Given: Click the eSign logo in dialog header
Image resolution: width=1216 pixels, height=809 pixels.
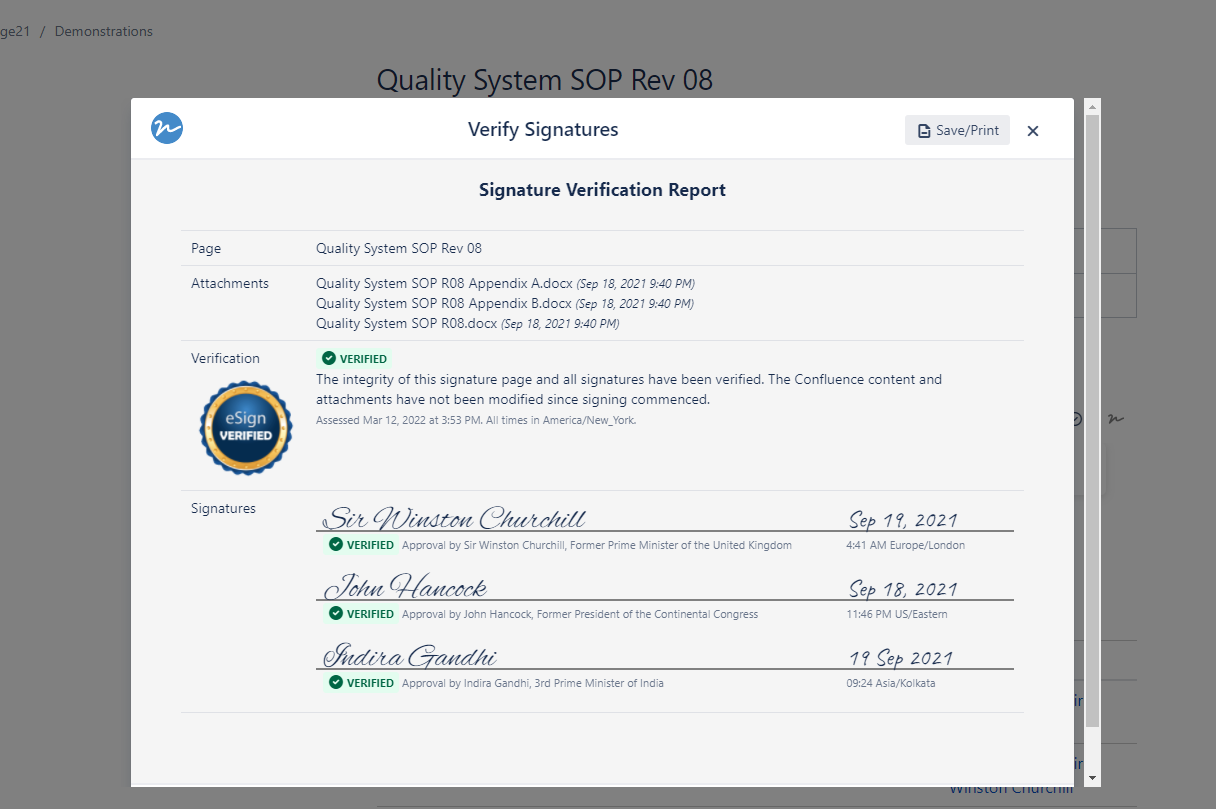Looking at the screenshot, I should [x=167, y=128].
